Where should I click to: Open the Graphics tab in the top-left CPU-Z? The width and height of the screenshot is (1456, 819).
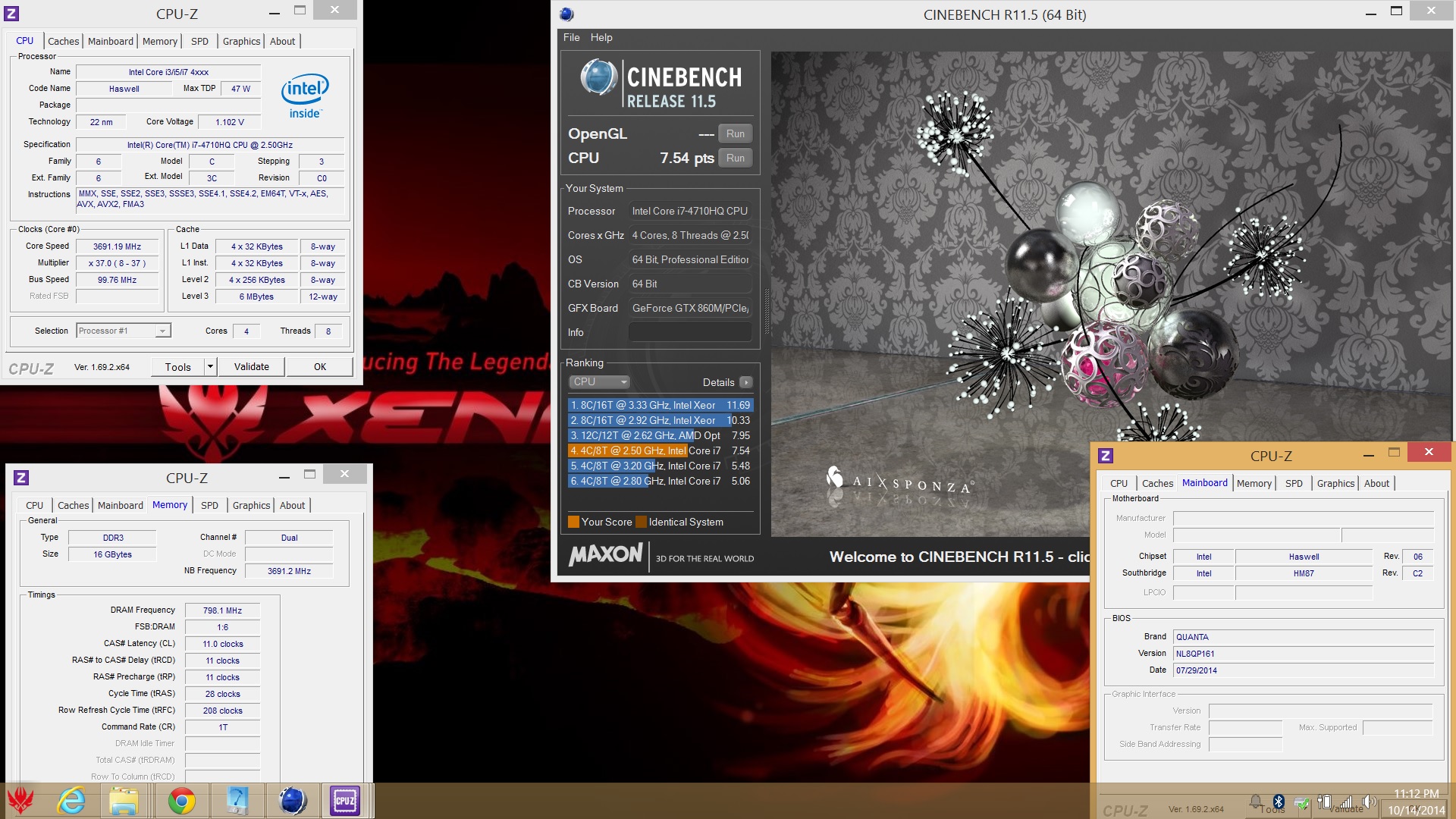(x=241, y=41)
